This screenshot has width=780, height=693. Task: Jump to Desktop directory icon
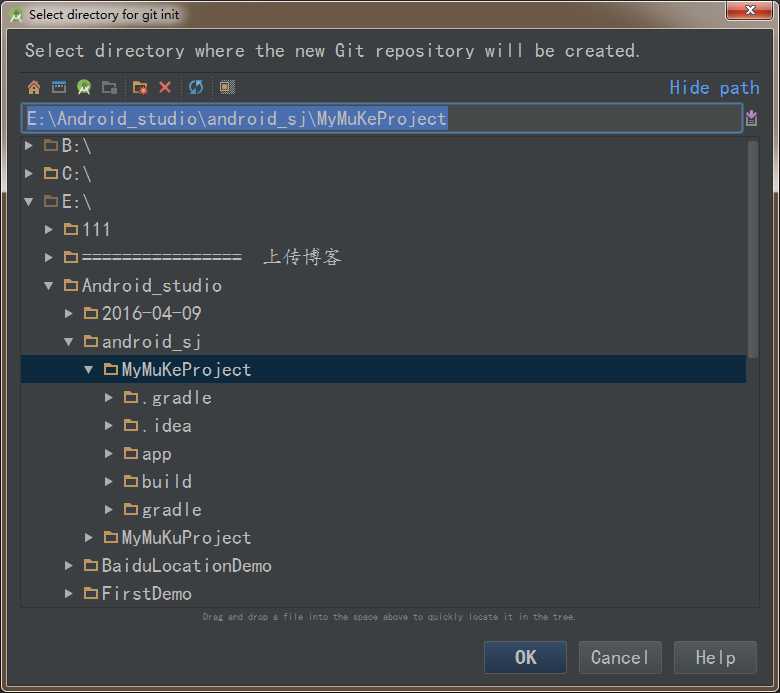coord(59,88)
